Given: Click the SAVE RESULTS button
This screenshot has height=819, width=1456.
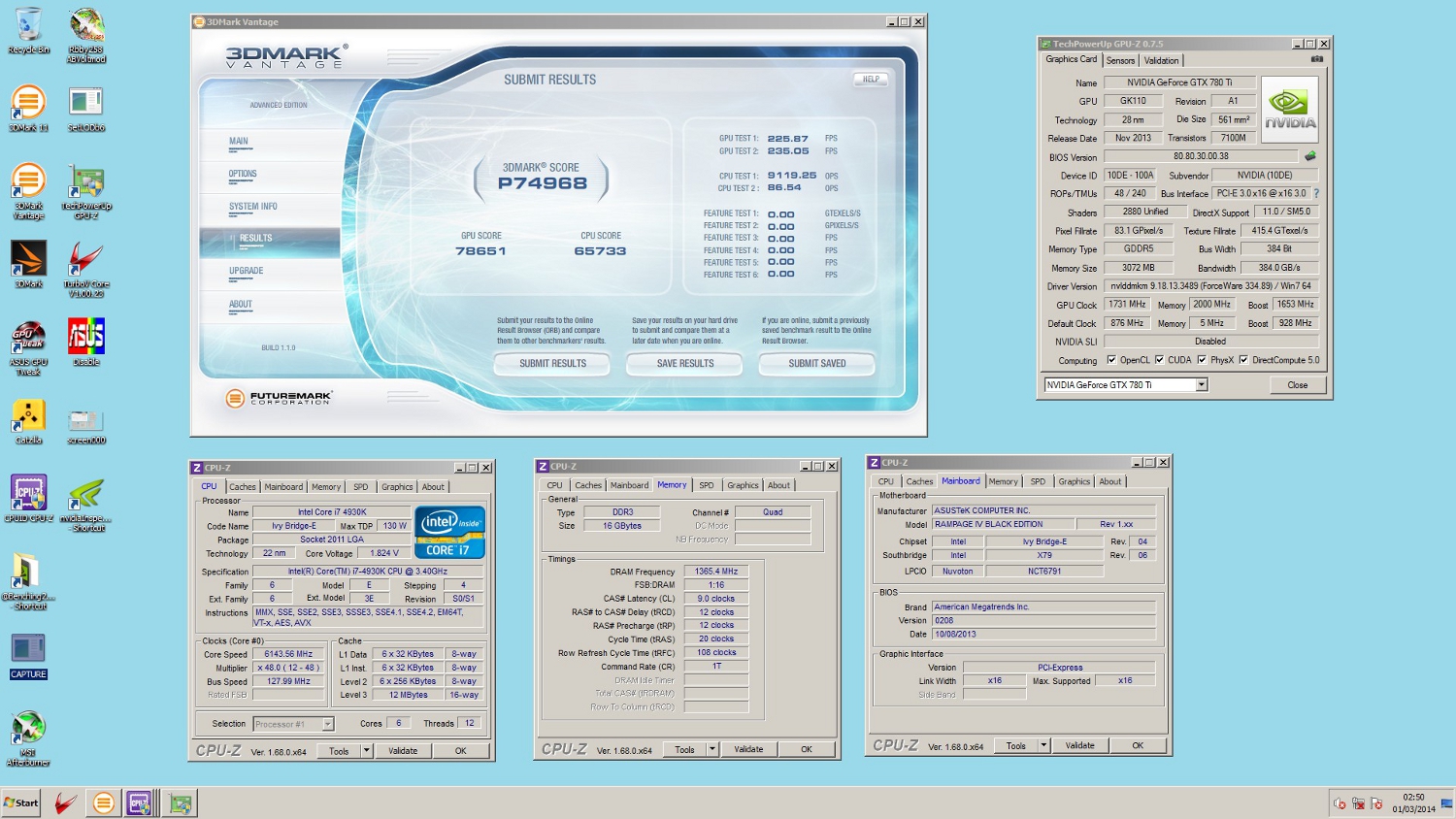Looking at the screenshot, I should coord(685,364).
